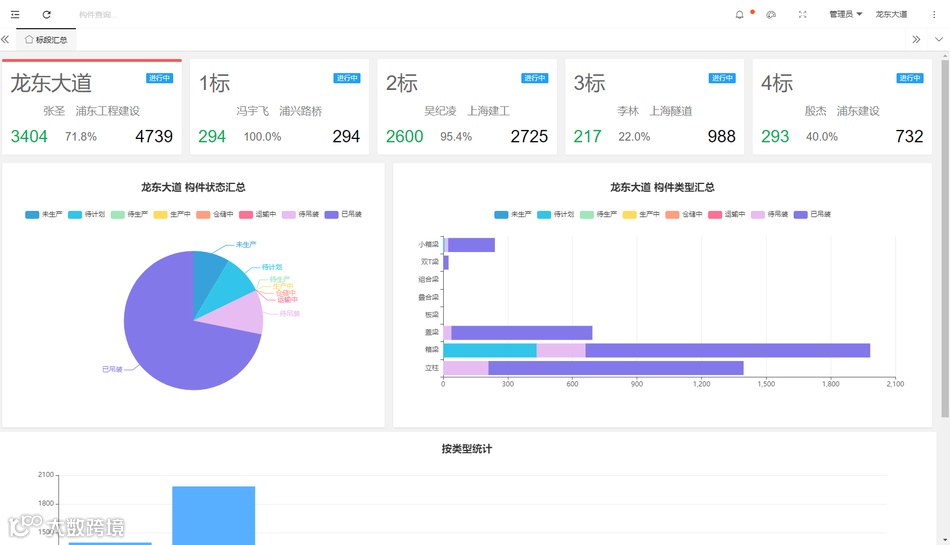The image size is (950, 545).
Task: Toggle 生产中 in status pie legend
Action: (x=172, y=214)
